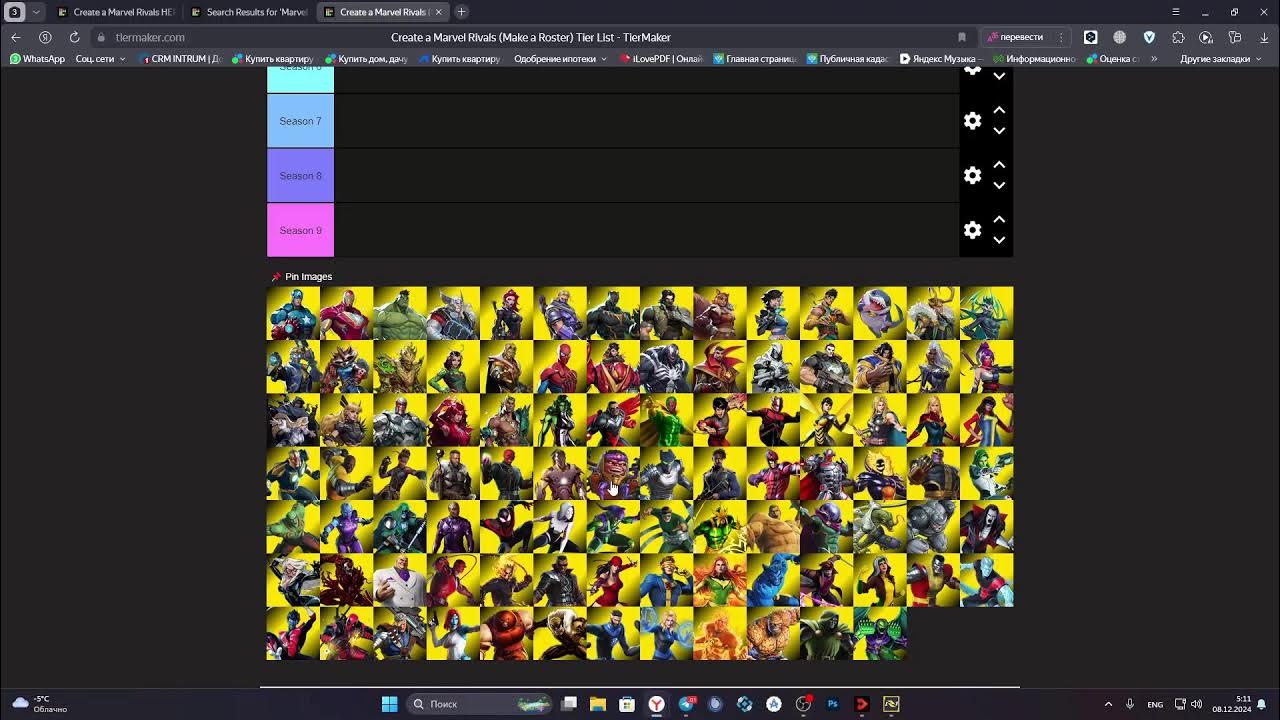Select the pink Season 9 tier label
Image resolution: width=1280 pixels, height=720 pixels.
tap(300, 230)
